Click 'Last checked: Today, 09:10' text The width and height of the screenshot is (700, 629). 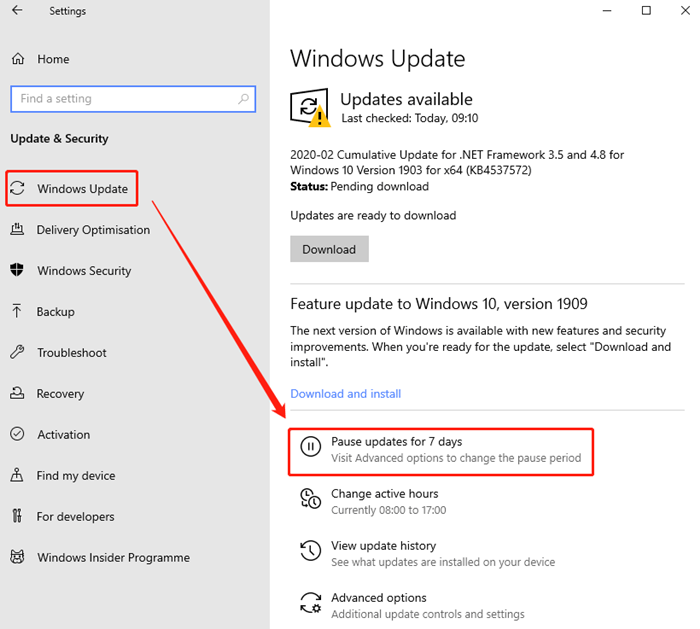coord(409,118)
